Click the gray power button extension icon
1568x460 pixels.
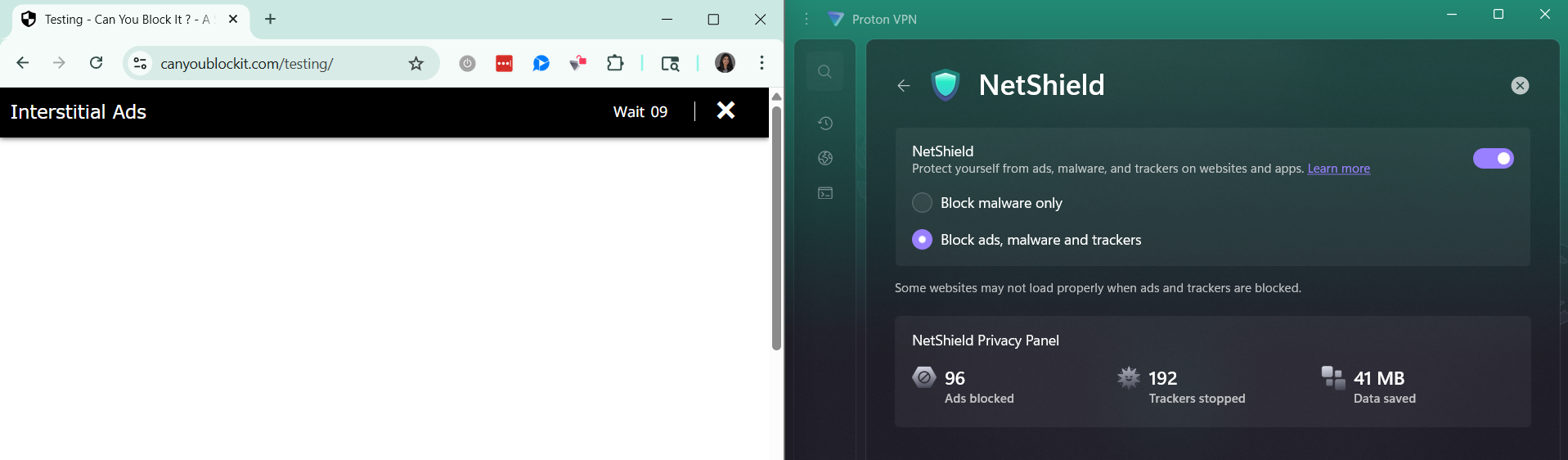(467, 63)
